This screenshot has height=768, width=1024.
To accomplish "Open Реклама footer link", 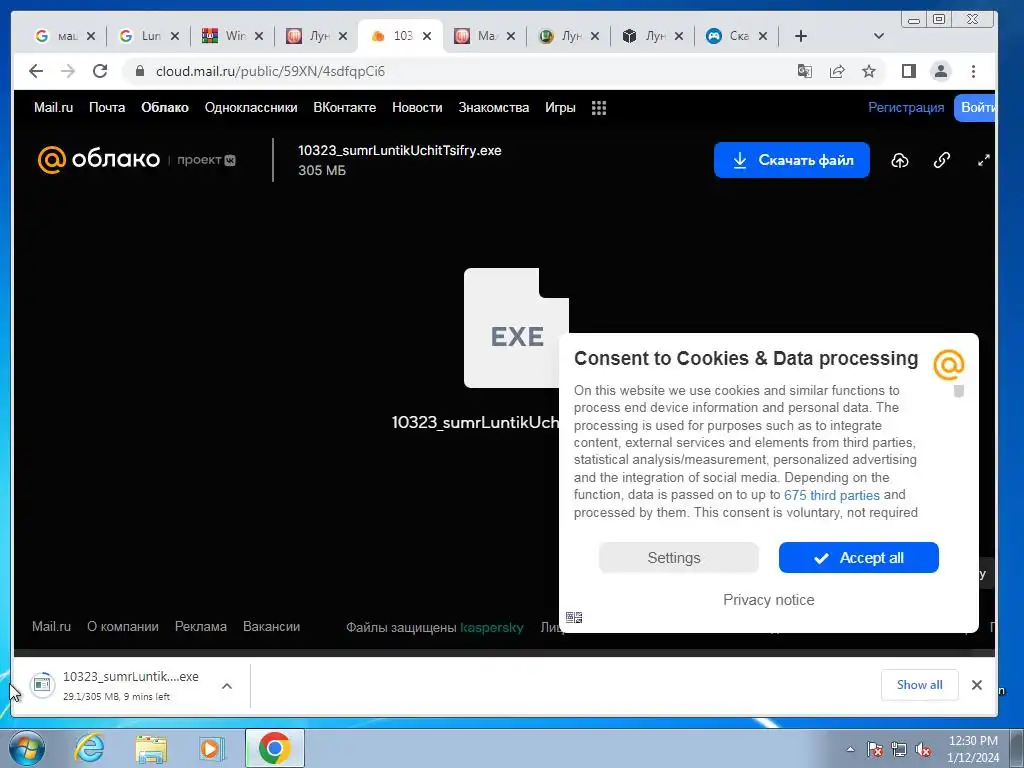I will 200,626.
